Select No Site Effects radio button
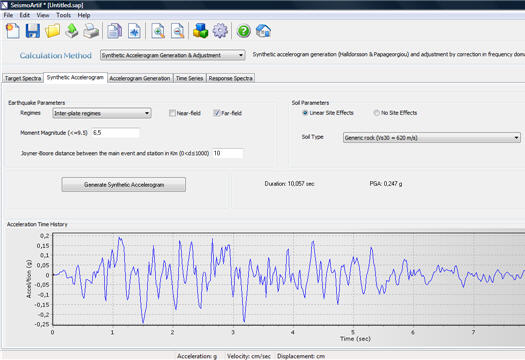This screenshot has height=360, width=525. coord(376,113)
